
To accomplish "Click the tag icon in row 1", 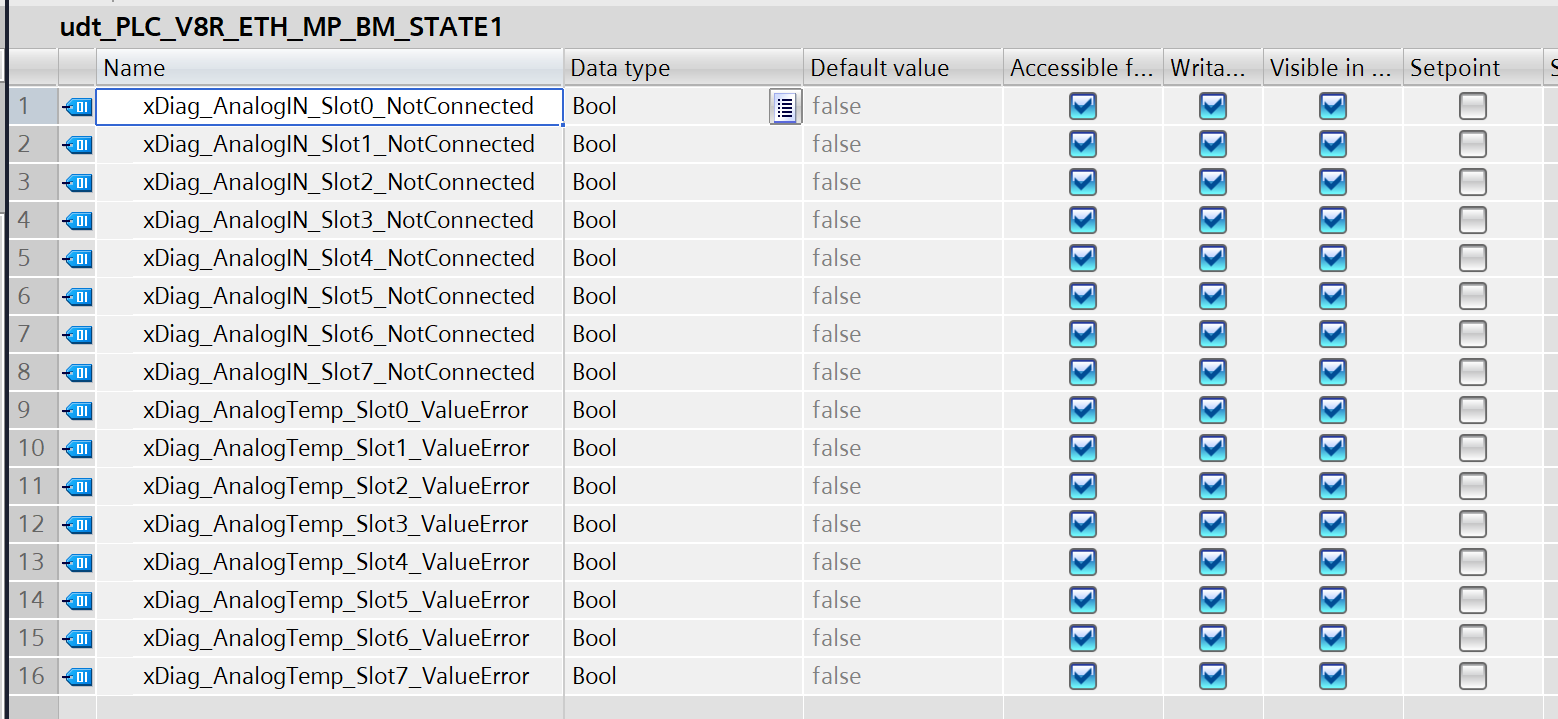I will (77, 107).
